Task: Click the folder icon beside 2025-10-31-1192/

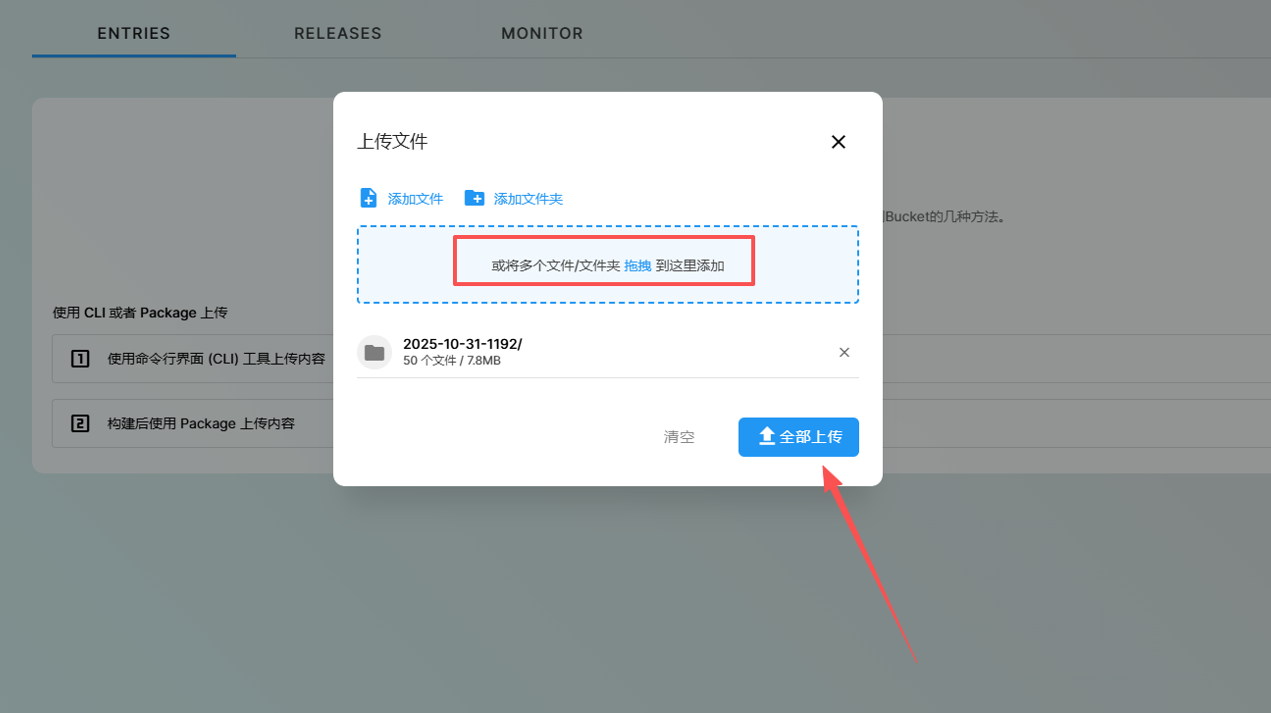Action: tap(374, 352)
